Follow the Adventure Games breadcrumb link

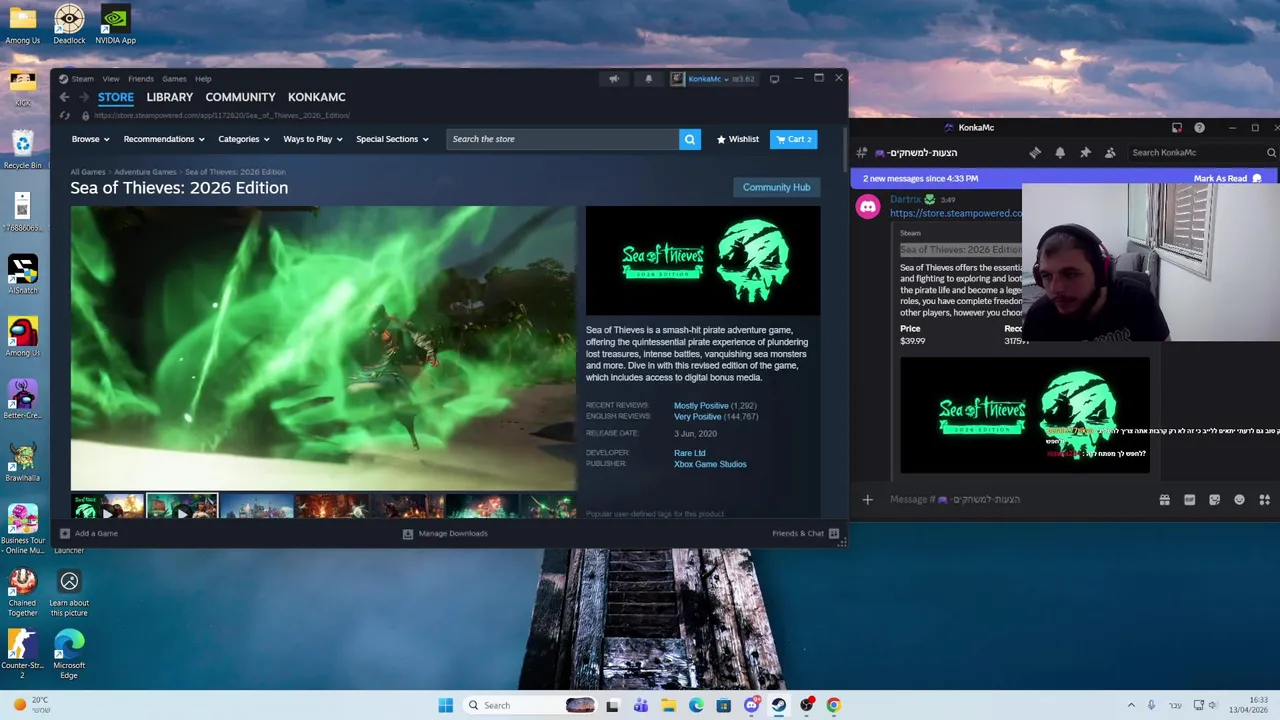tap(145, 172)
